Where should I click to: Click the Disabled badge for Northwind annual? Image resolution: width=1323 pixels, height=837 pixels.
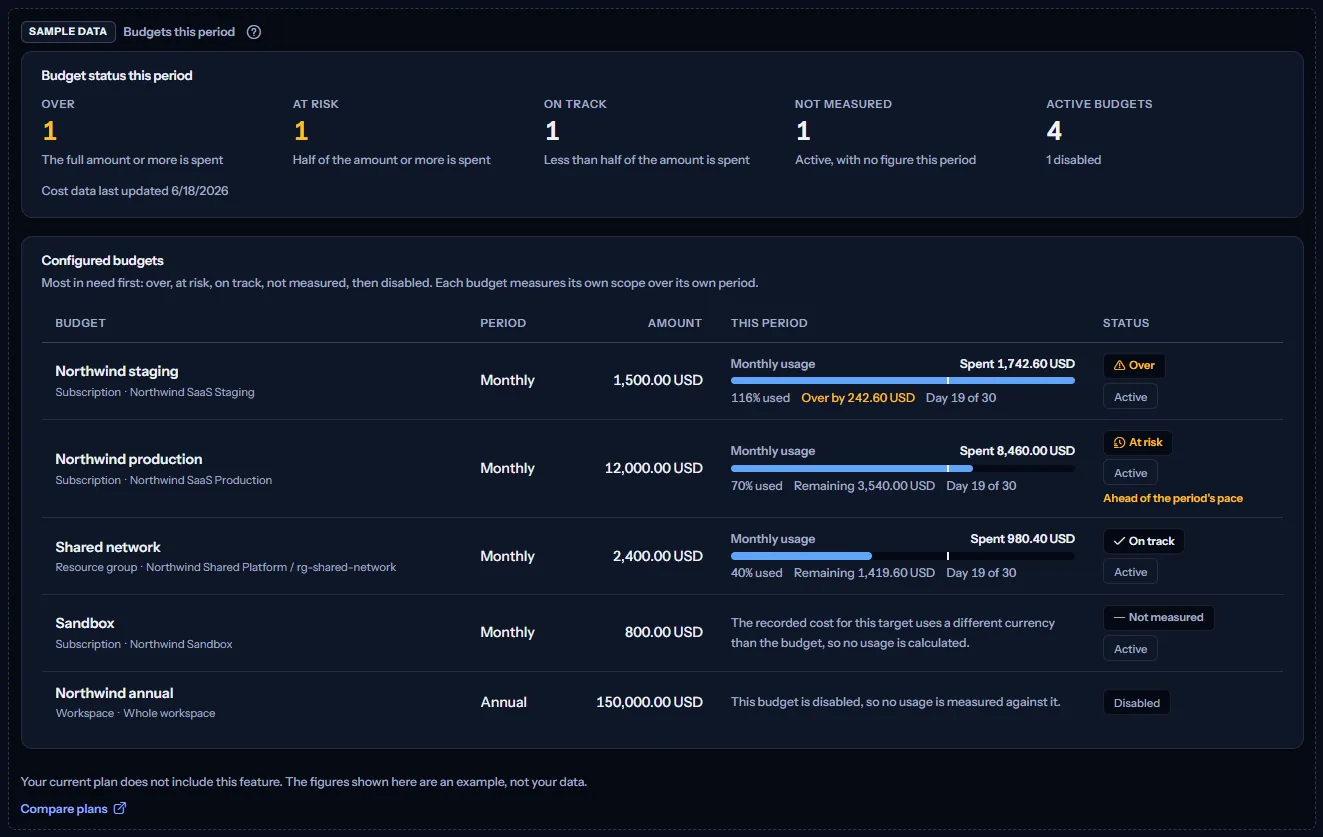(x=1136, y=703)
